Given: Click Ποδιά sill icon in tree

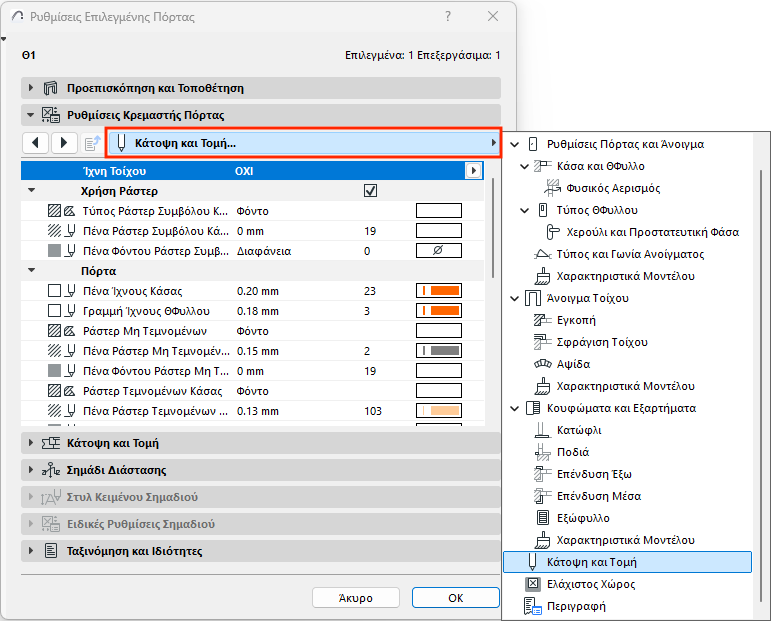Looking at the screenshot, I should click(x=543, y=452).
